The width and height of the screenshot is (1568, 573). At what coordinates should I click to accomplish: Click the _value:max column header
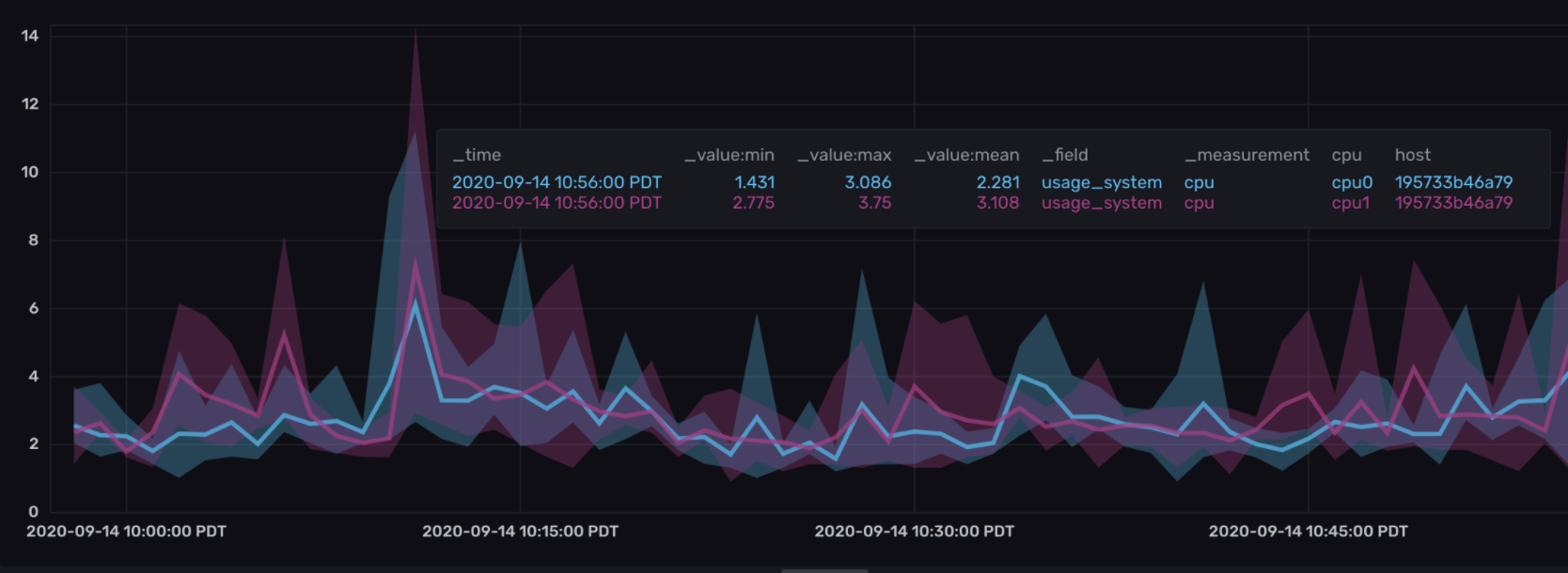click(x=844, y=155)
